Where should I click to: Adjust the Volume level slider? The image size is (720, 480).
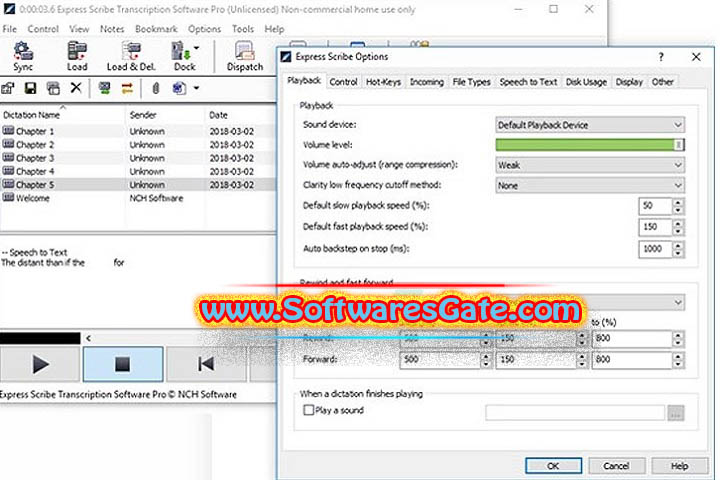tap(590, 145)
